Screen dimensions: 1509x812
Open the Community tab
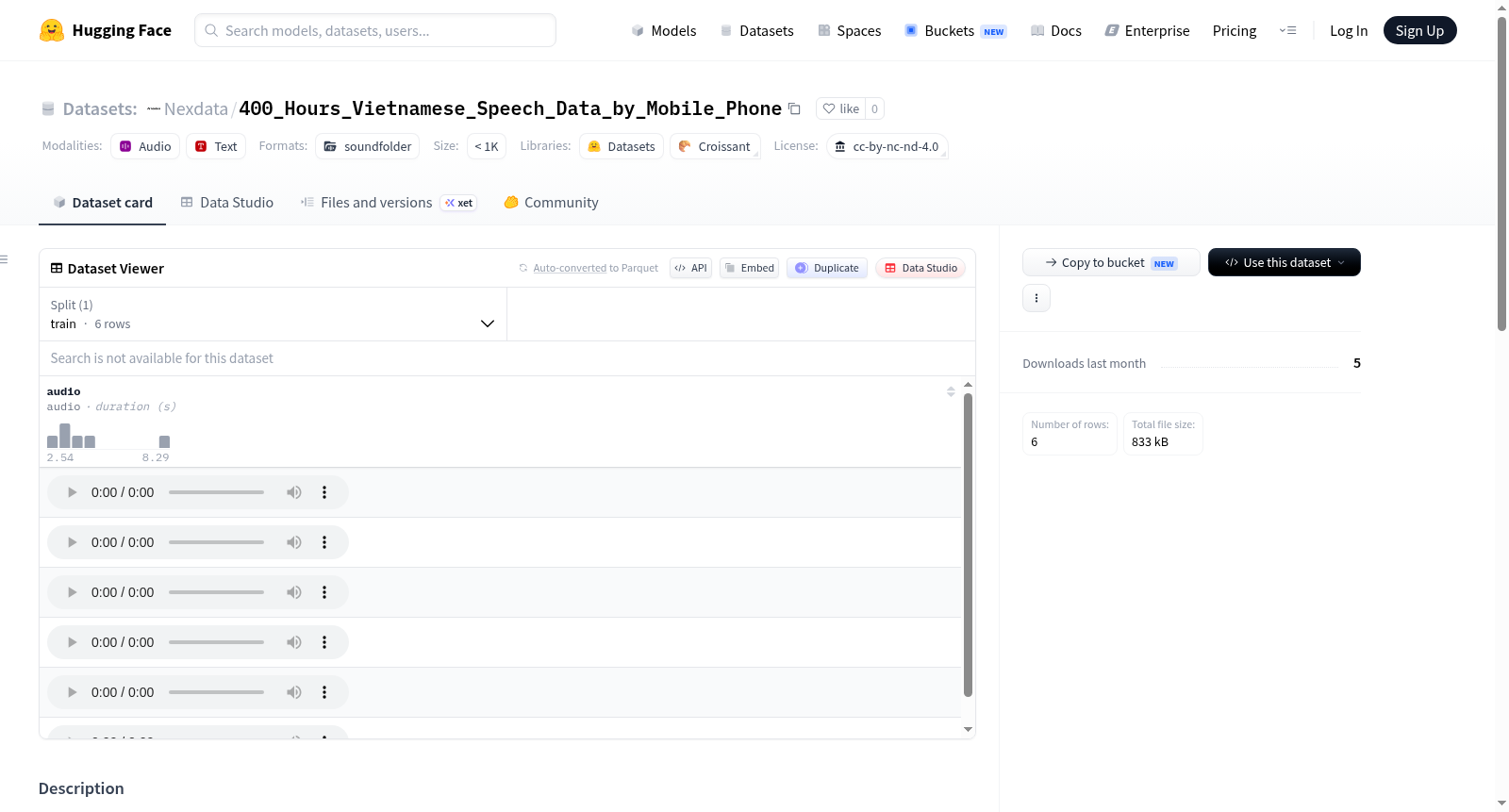pos(552,203)
